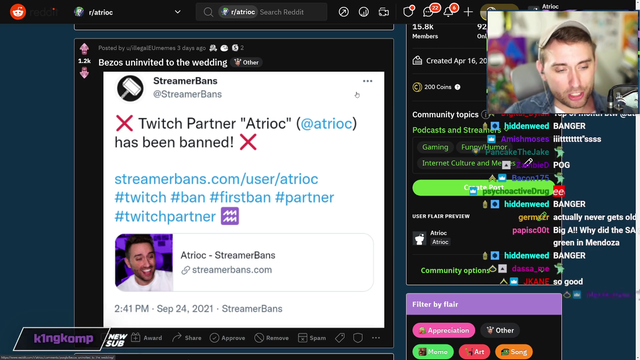The width and height of the screenshot is (640, 360).
Task: Approve the post
Action: coord(227,338)
